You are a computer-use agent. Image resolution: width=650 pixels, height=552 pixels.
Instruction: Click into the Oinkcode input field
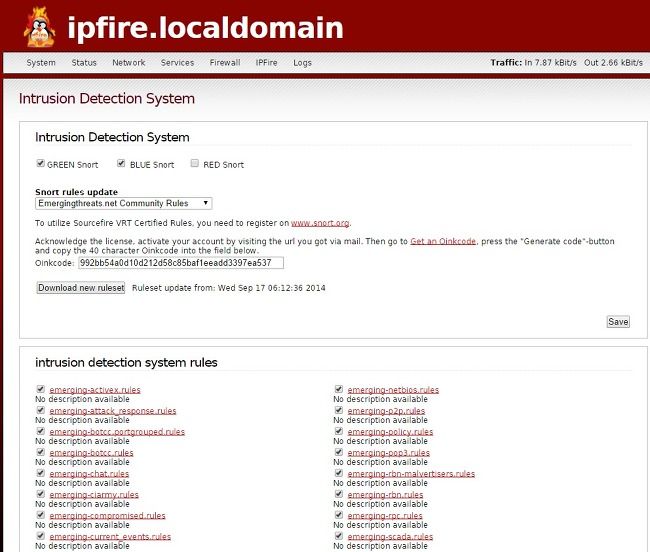pyautogui.click(x=181, y=263)
